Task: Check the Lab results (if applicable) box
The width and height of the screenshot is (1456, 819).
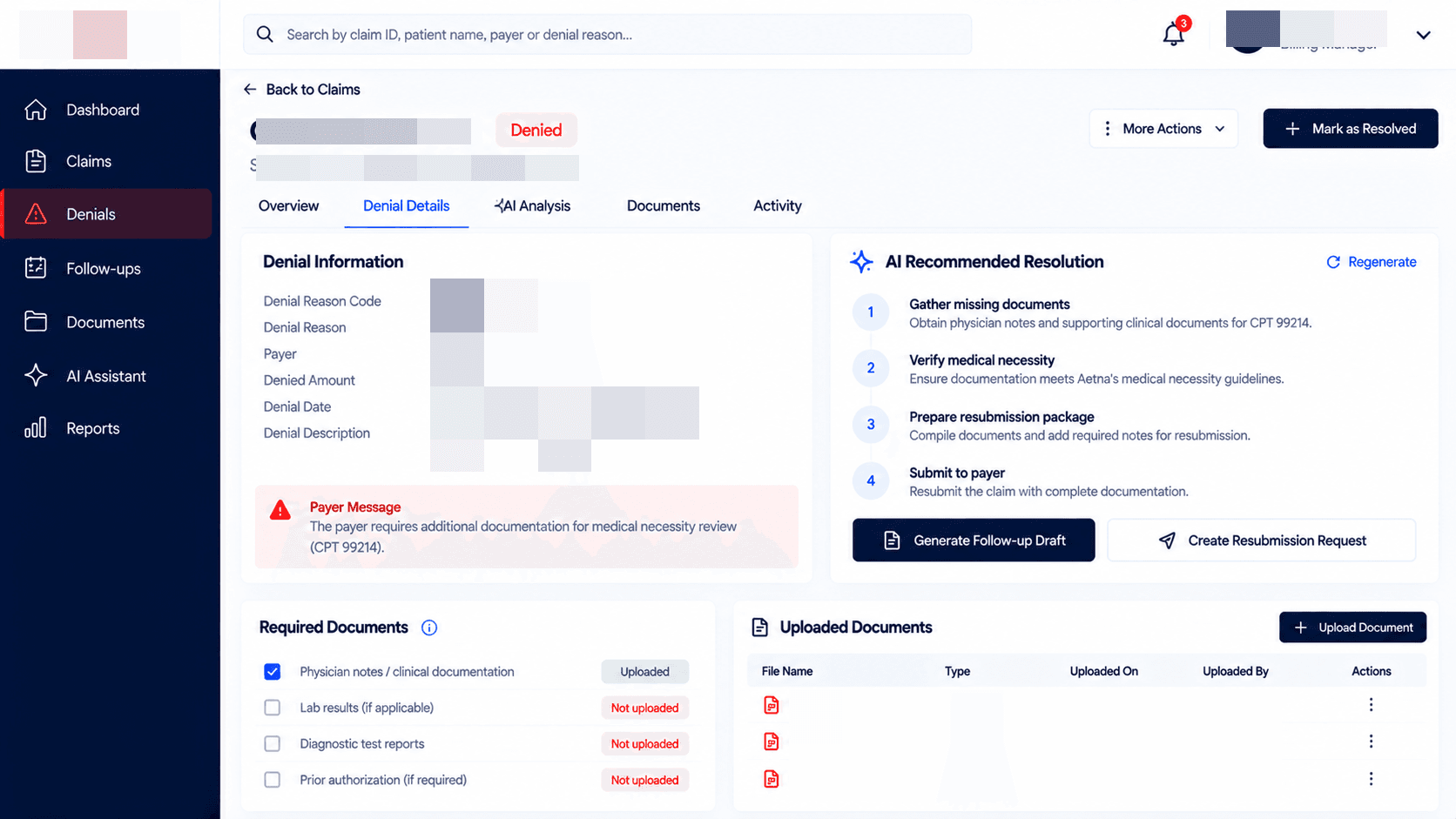Action: click(273, 708)
